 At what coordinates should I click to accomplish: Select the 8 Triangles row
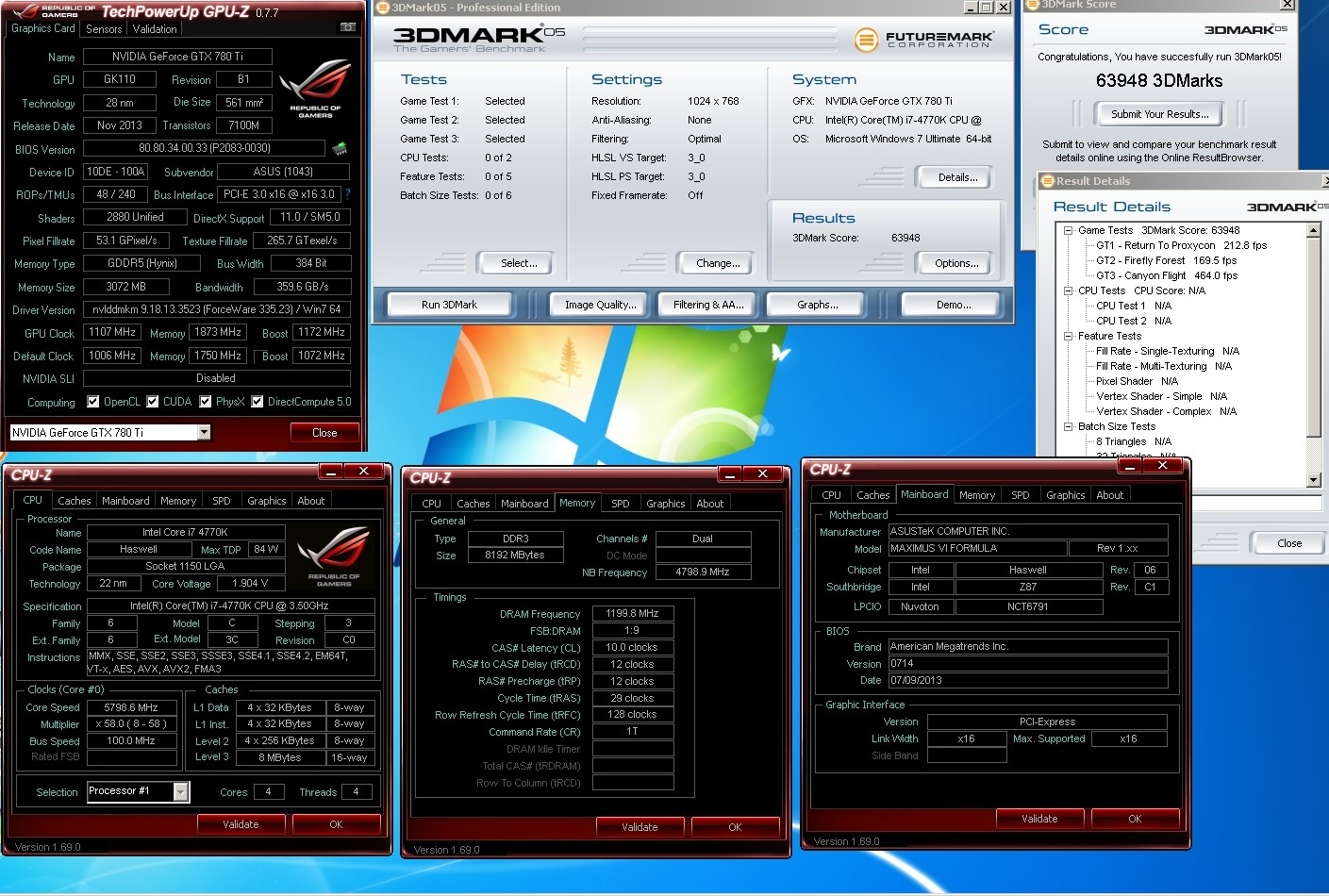pyautogui.click(x=1134, y=441)
